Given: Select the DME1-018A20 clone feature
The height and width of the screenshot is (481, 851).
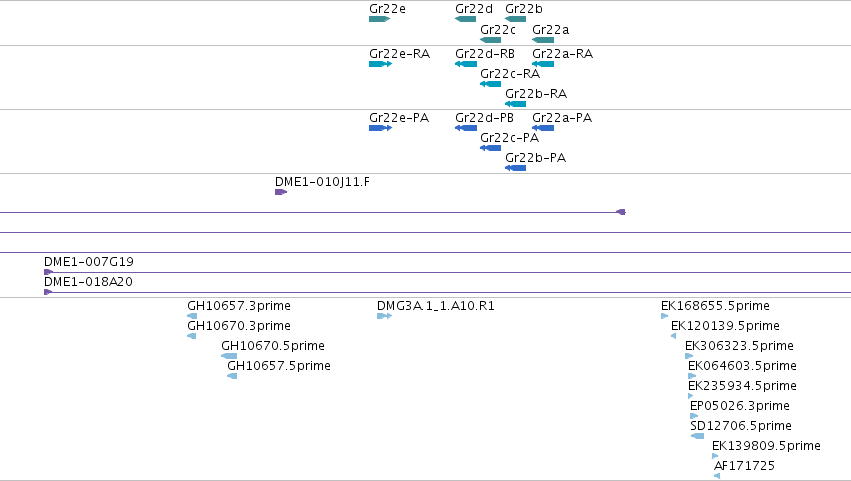Looking at the screenshot, I should coord(447,292).
